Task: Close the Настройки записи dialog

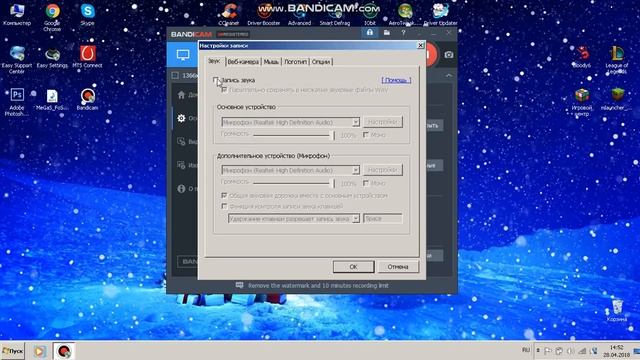Action: [420, 45]
